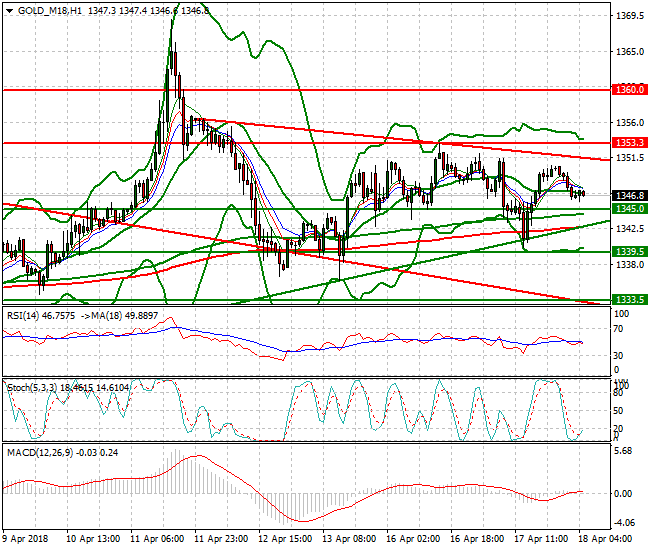Click the 16 Apr 02:00 time label
Screen dimensions: 650x550
coord(413,539)
